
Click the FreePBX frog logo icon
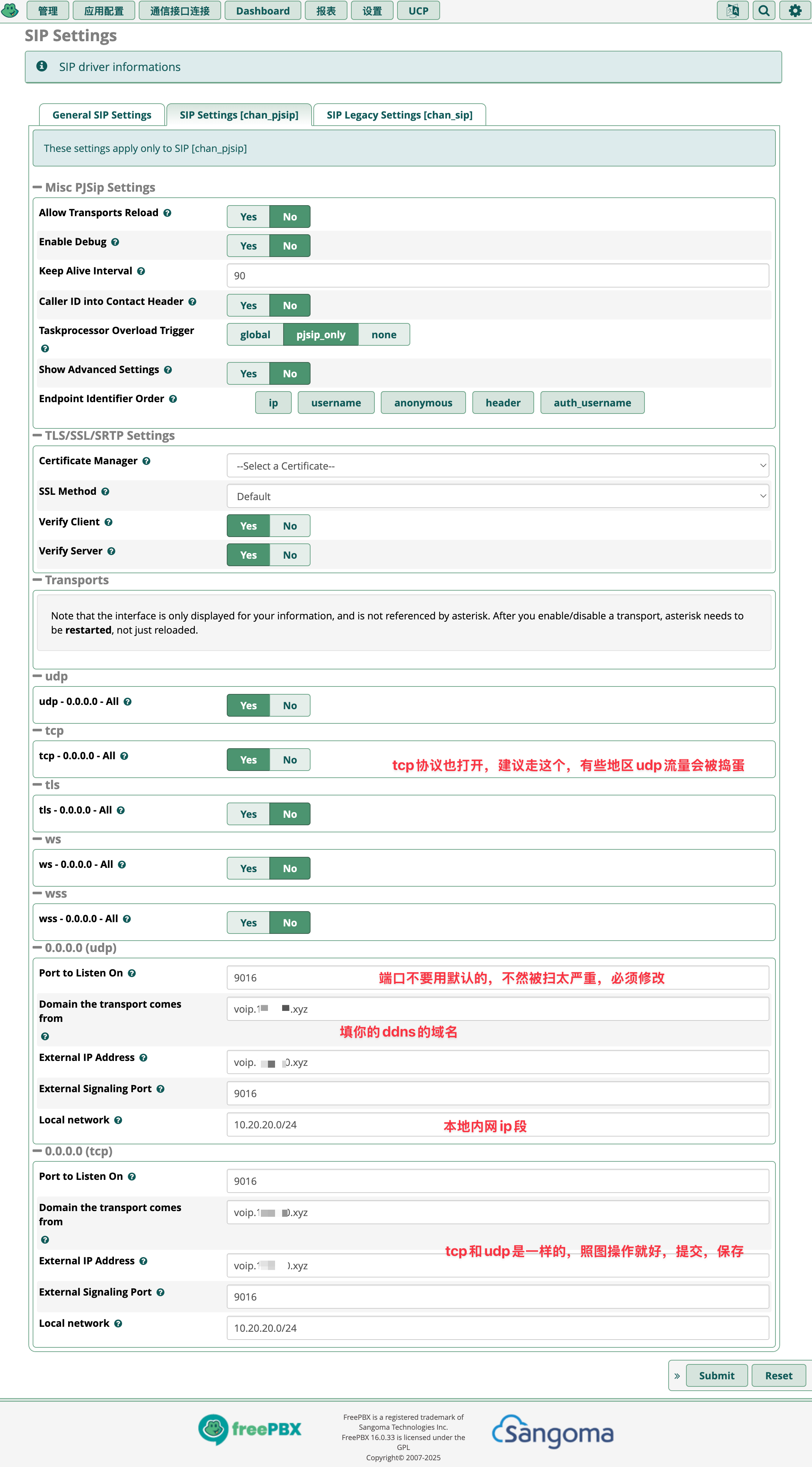pyautogui.click(x=10, y=10)
